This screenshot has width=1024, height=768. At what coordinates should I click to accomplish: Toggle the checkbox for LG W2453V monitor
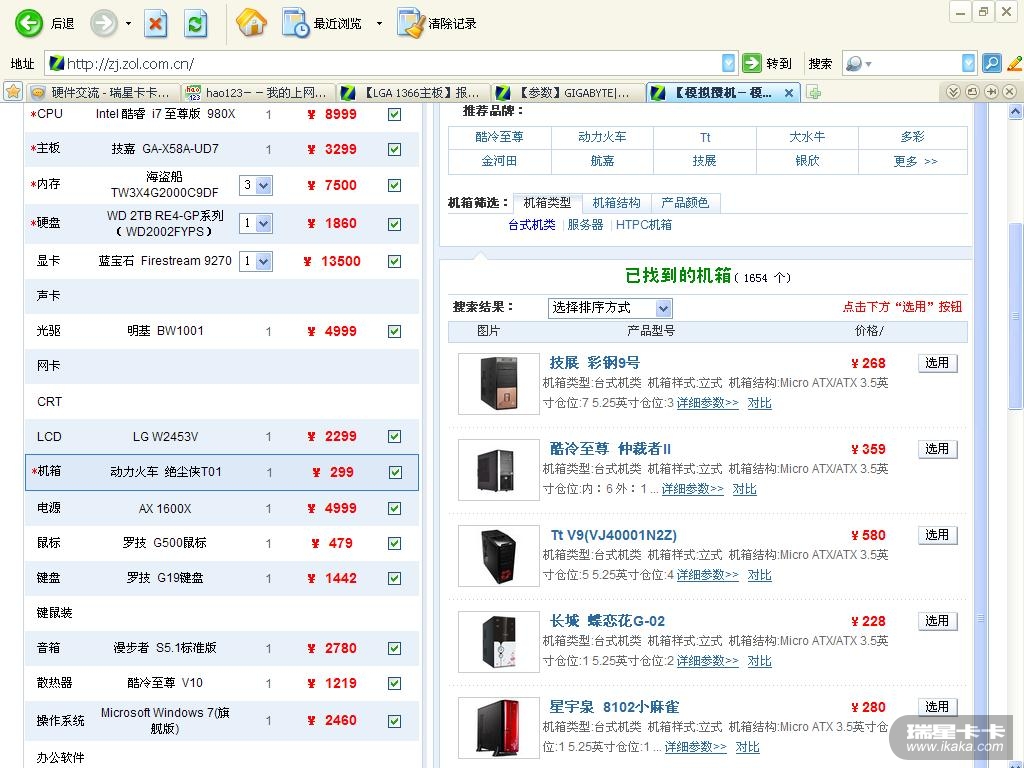pyautogui.click(x=394, y=437)
